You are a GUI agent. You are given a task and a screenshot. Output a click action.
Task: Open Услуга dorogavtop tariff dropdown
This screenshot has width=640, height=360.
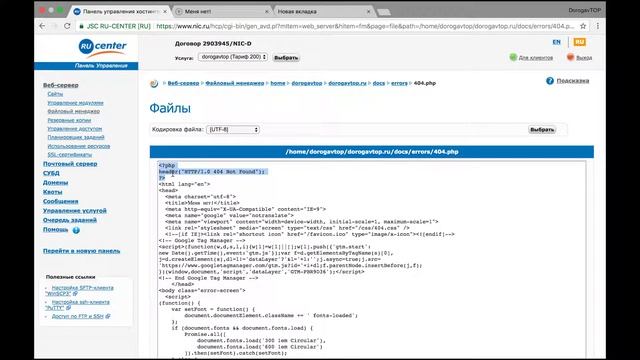233,57
